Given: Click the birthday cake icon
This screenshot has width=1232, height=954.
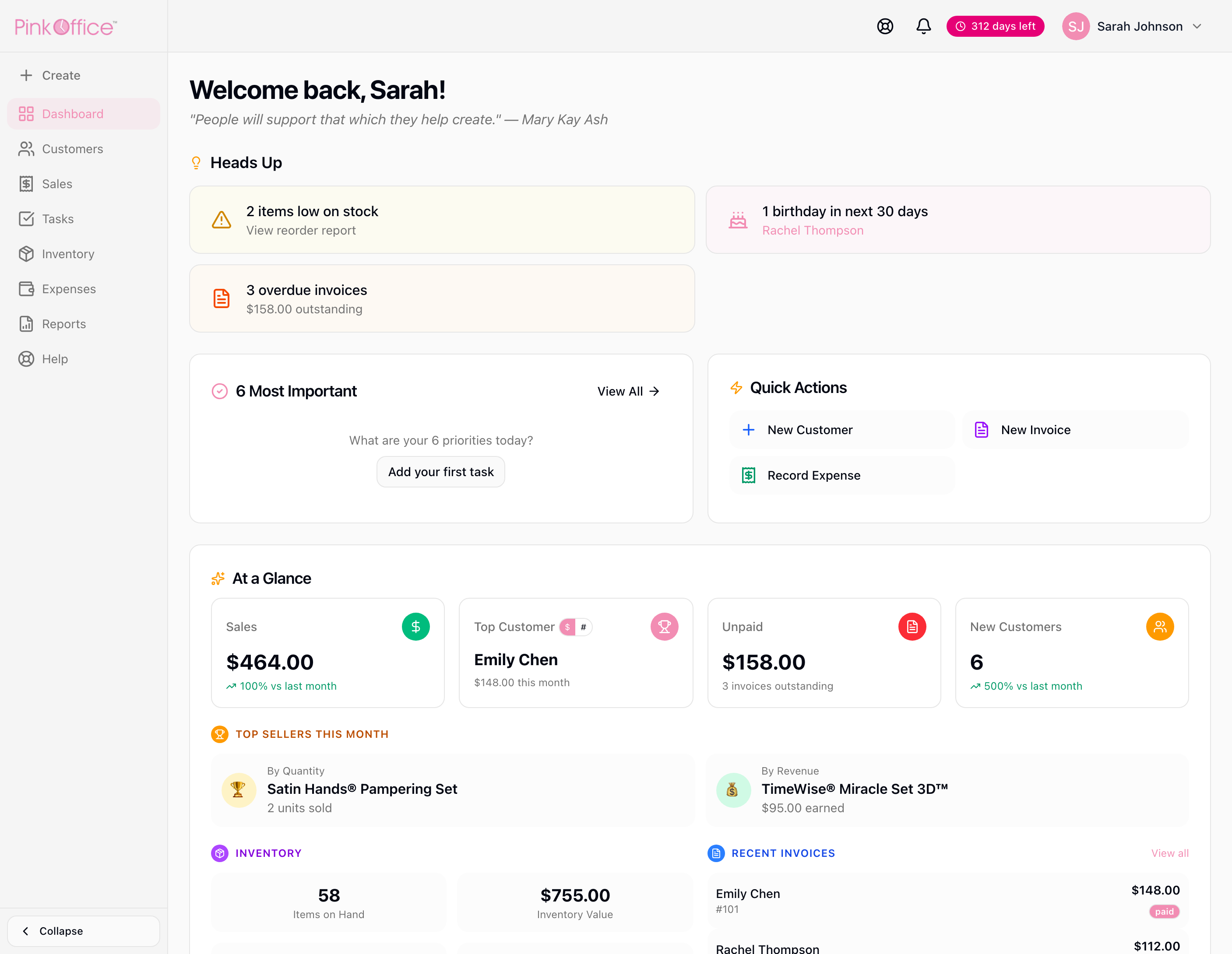Looking at the screenshot, I should [738, 220].
